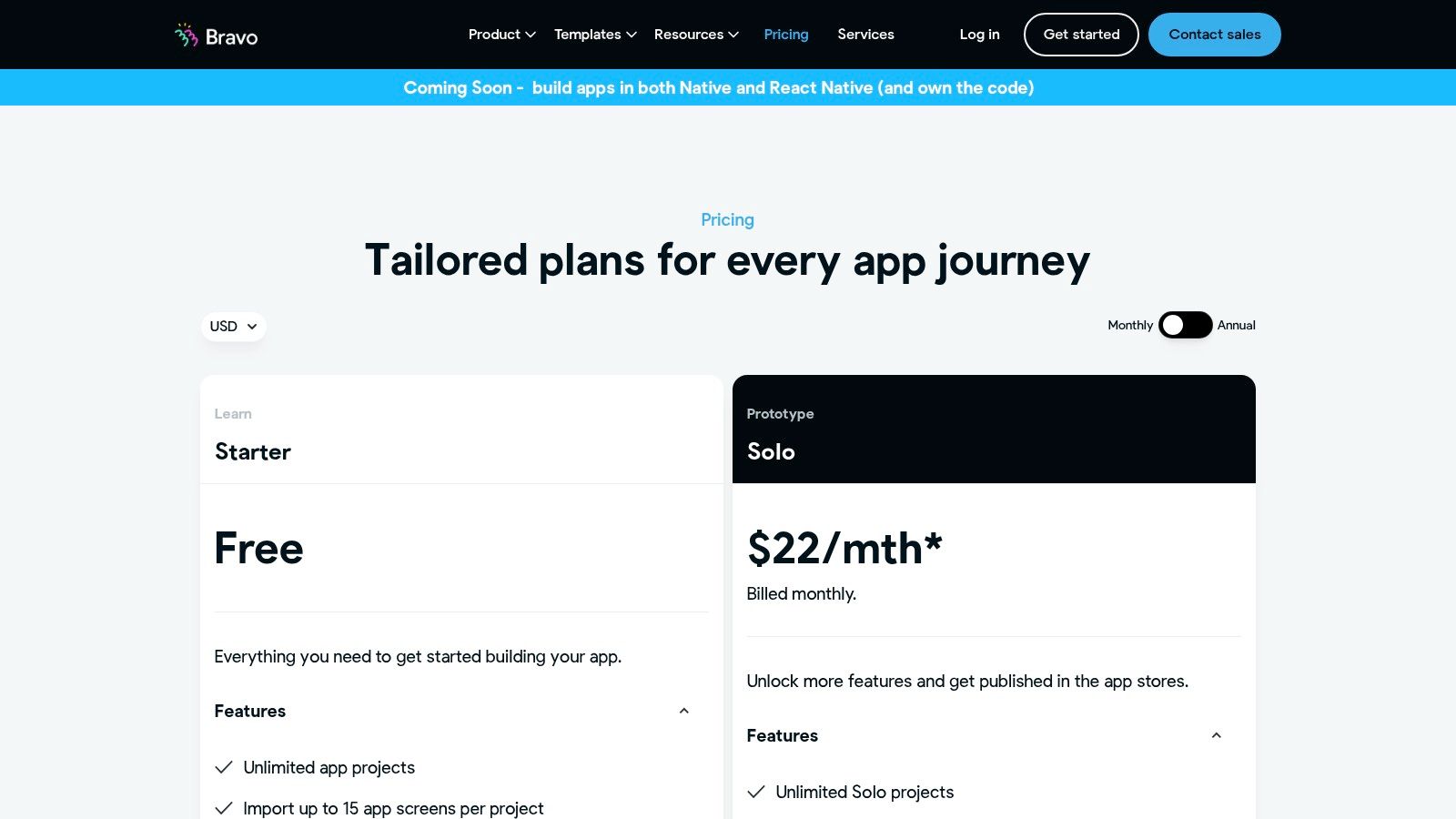The width and height of the screenshot is (1456, 819).
Task: Click the Contact sales button
Action: tap(1214, 35)
